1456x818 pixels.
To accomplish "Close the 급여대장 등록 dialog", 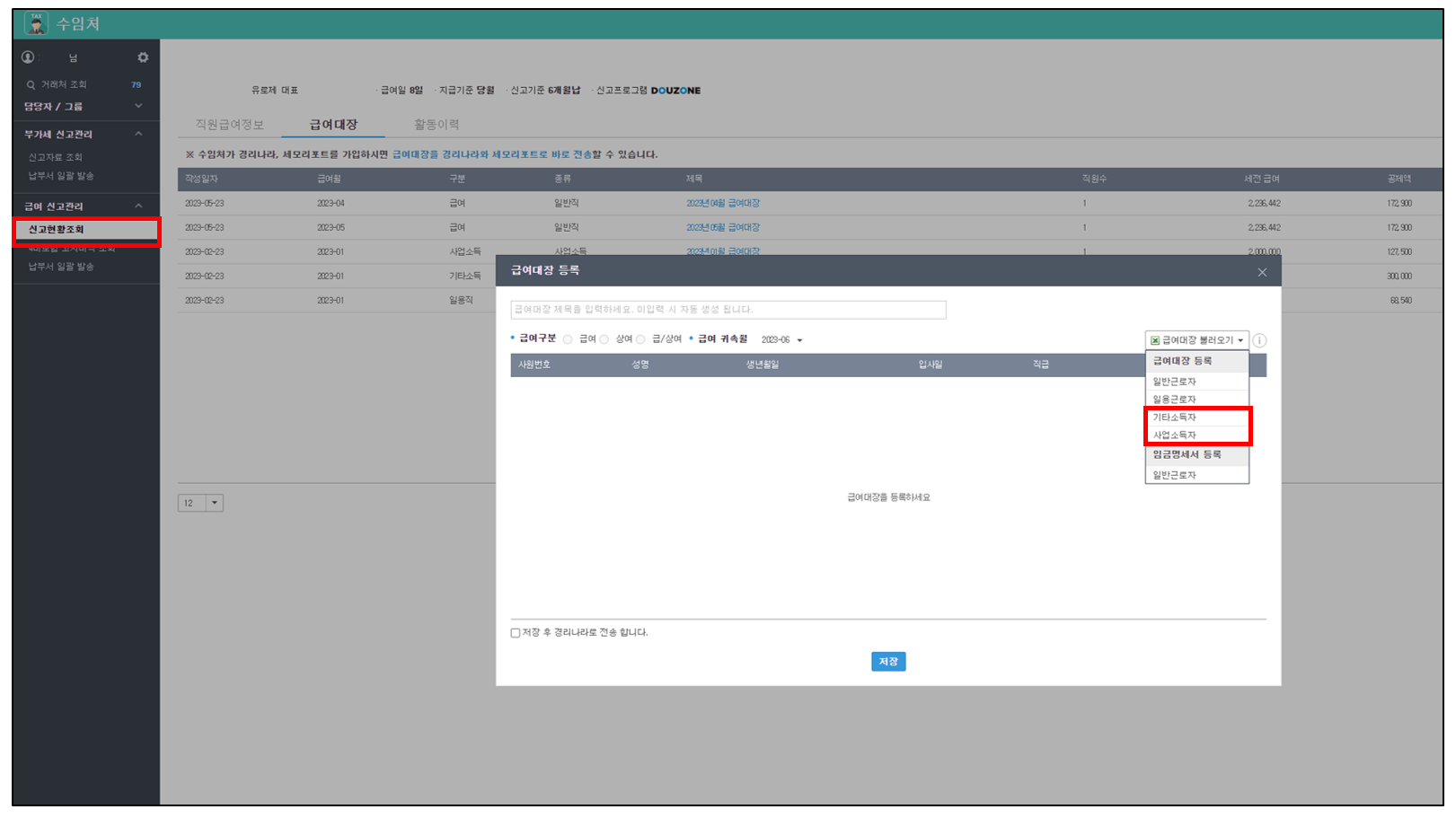I will click(1262, 272).
